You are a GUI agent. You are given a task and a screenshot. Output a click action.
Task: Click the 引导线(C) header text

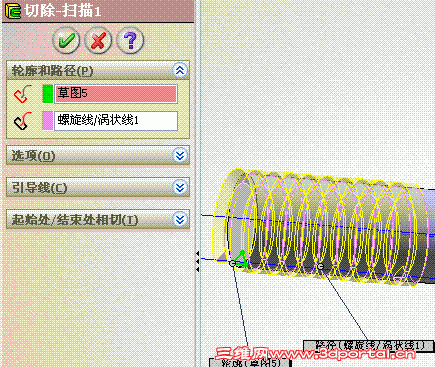point(39,188)
